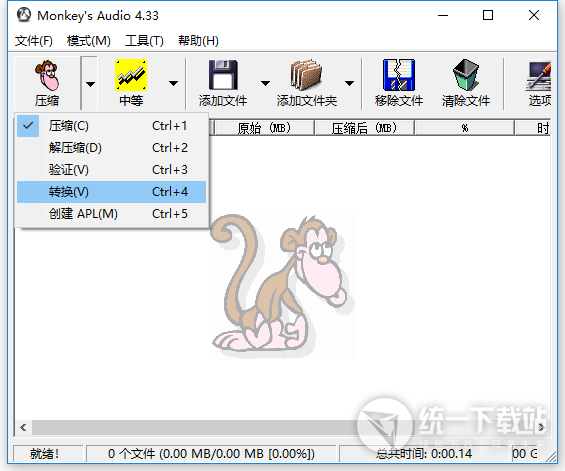Open 选项 settings from the toolbar

click(538, 84)
